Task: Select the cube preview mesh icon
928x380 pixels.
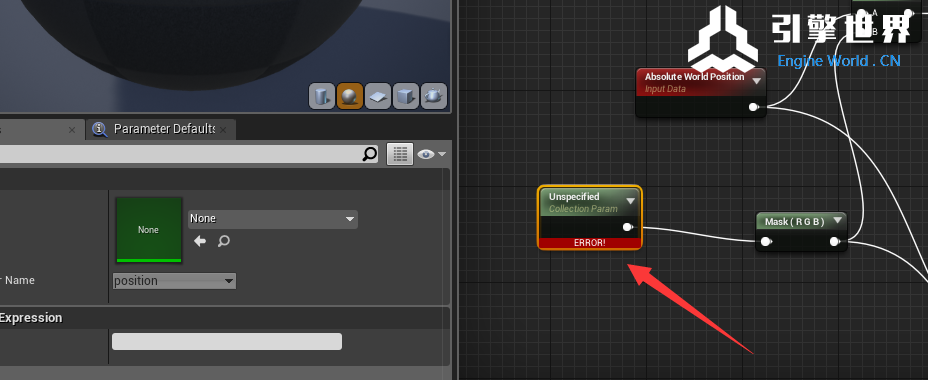Action: pos(405,96)
